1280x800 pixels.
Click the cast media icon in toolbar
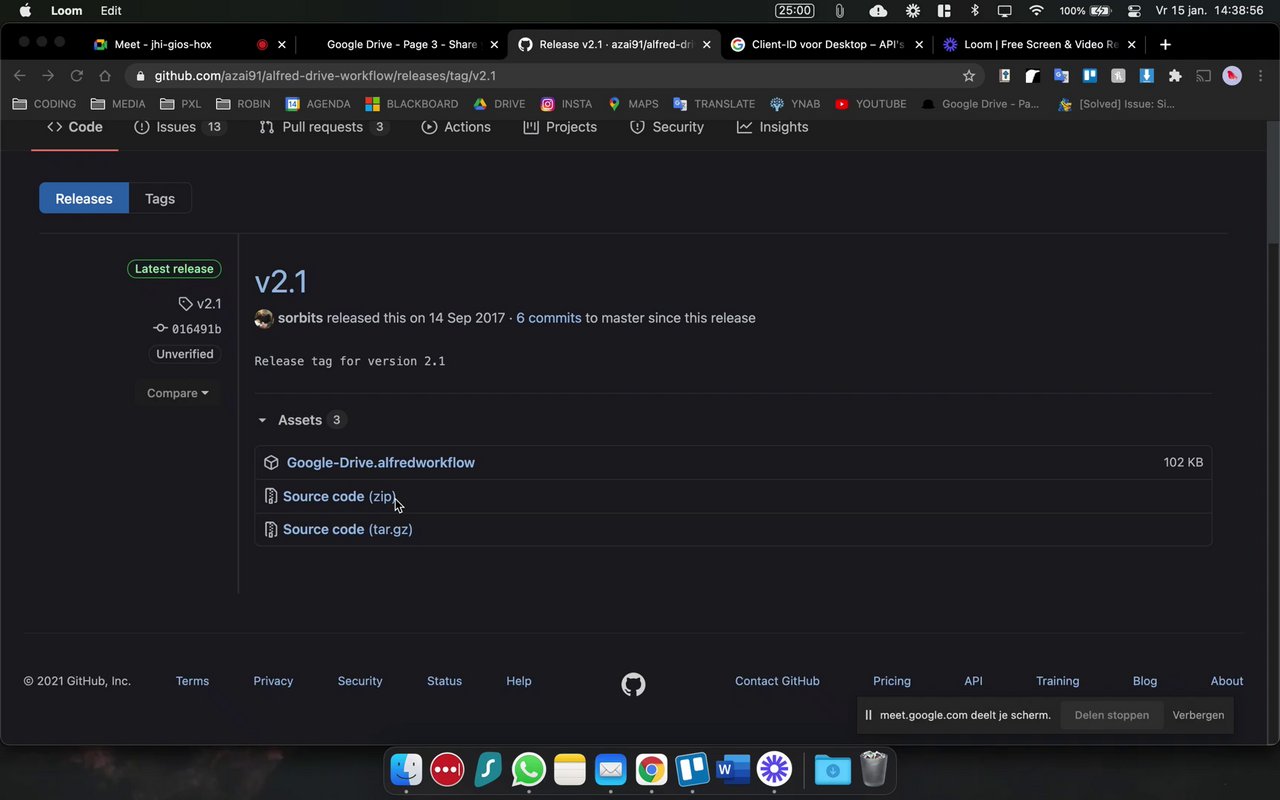coord(1204,76)
